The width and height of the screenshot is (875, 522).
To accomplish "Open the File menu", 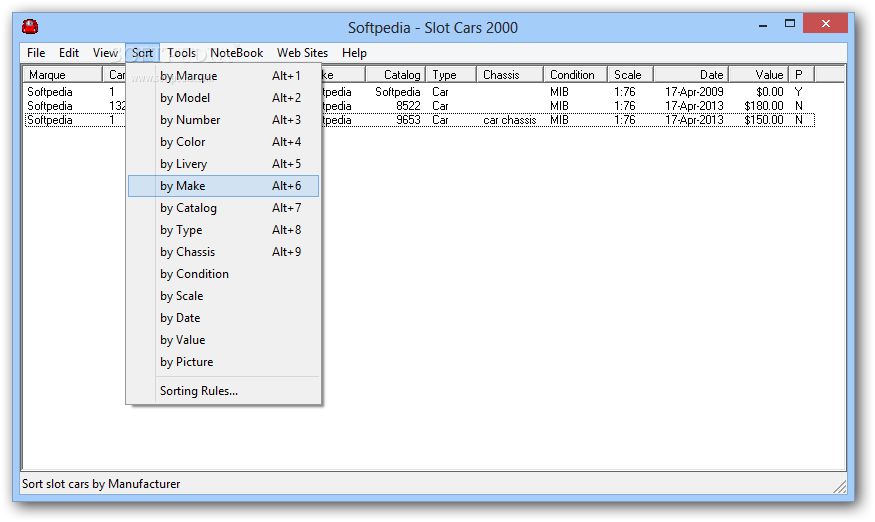I will click(36, 53).
